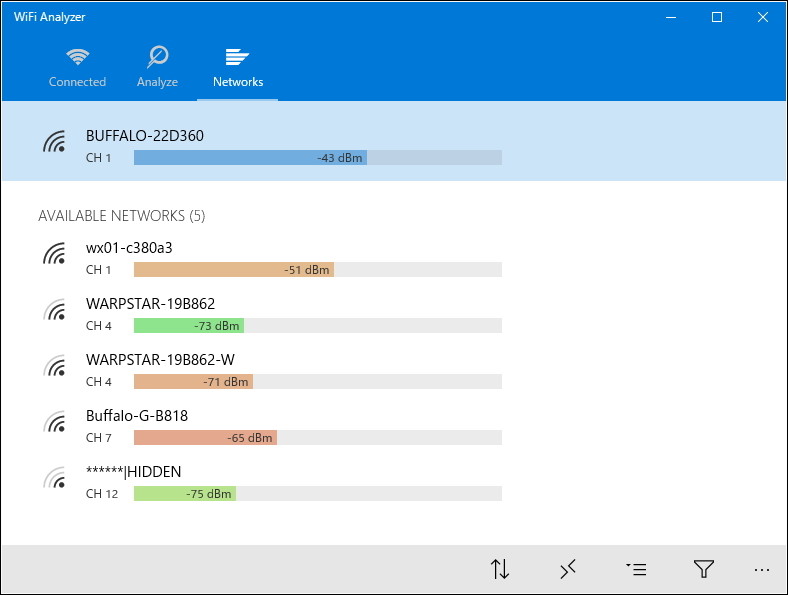Viewport: 788px width, 595px height.
Task: Click signal icon beside Buffalo-G-B818
Action: pyautogui.click(x=55, y=422)
